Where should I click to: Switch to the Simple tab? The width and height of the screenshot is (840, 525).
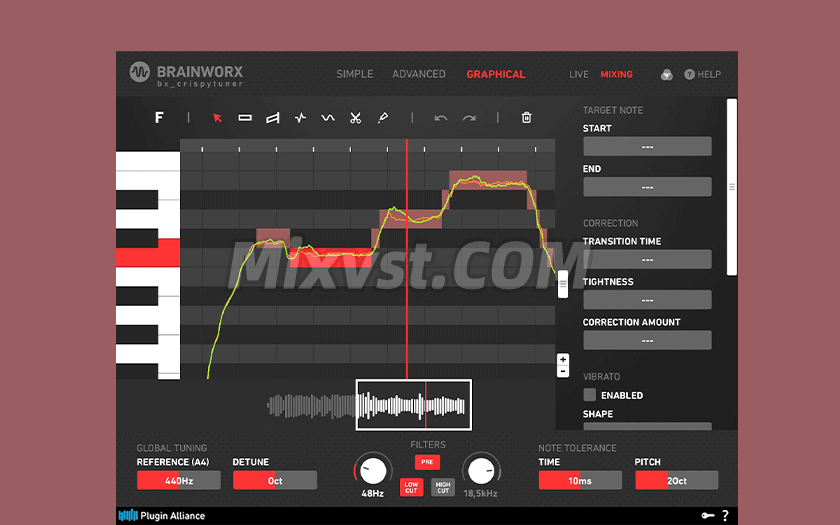point(354,74)
